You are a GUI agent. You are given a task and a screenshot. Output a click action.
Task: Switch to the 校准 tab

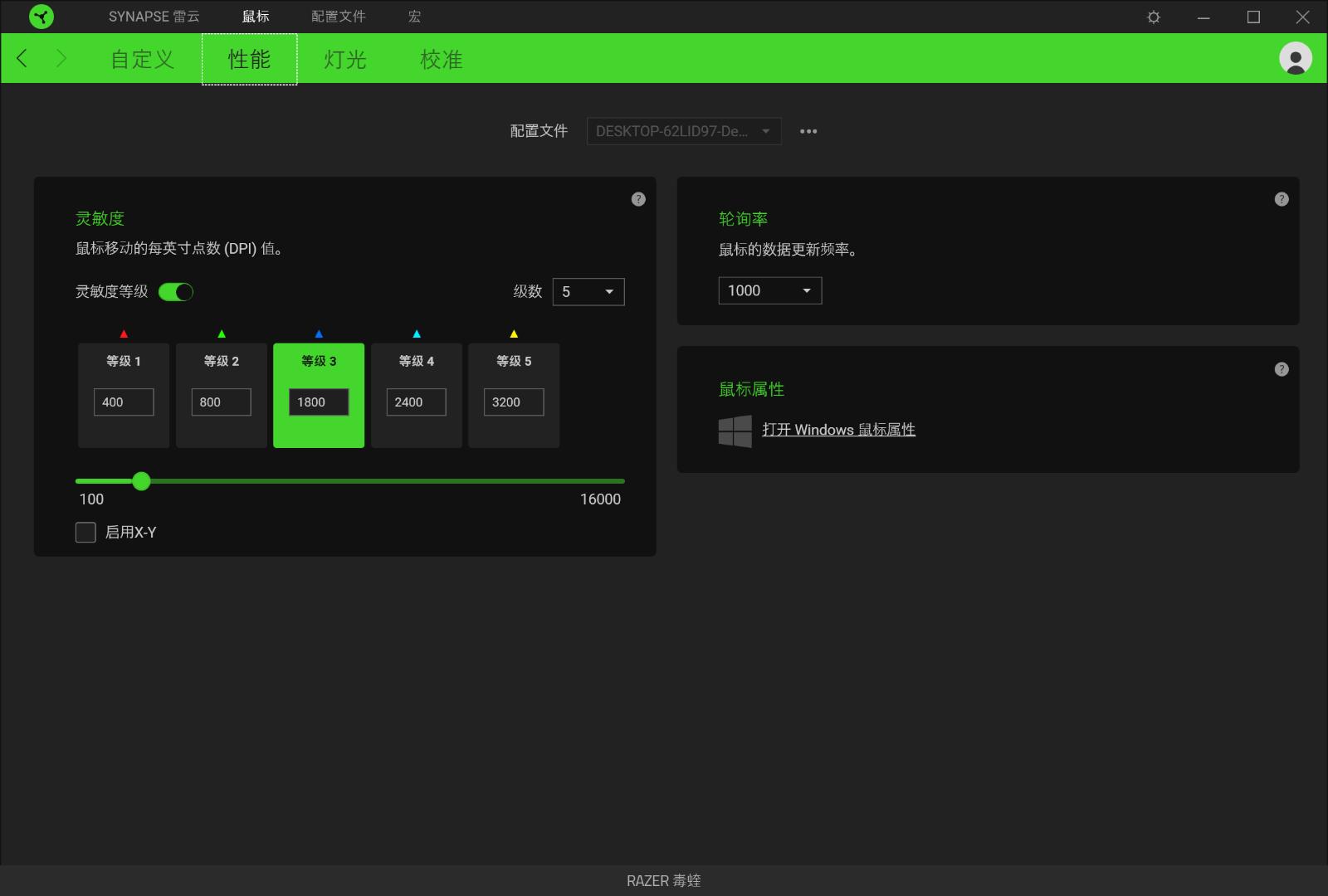(441, 60)
